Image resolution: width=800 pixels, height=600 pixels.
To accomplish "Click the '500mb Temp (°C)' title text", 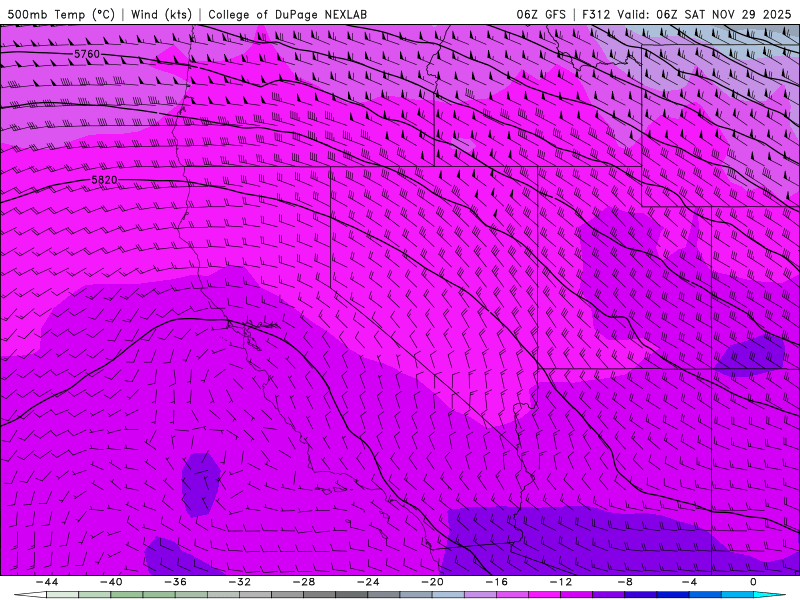I will point(61,14).
